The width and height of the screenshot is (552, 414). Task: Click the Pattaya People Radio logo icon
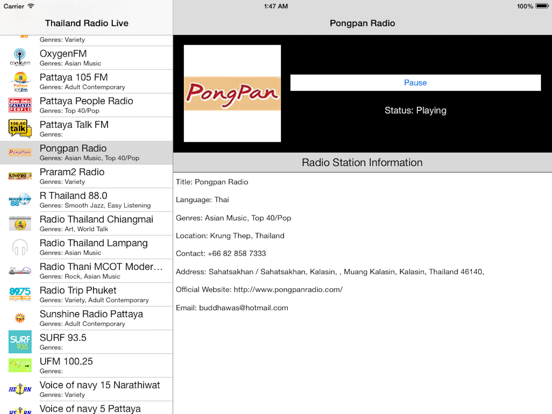pyautogui.click(x=20, y=105)
